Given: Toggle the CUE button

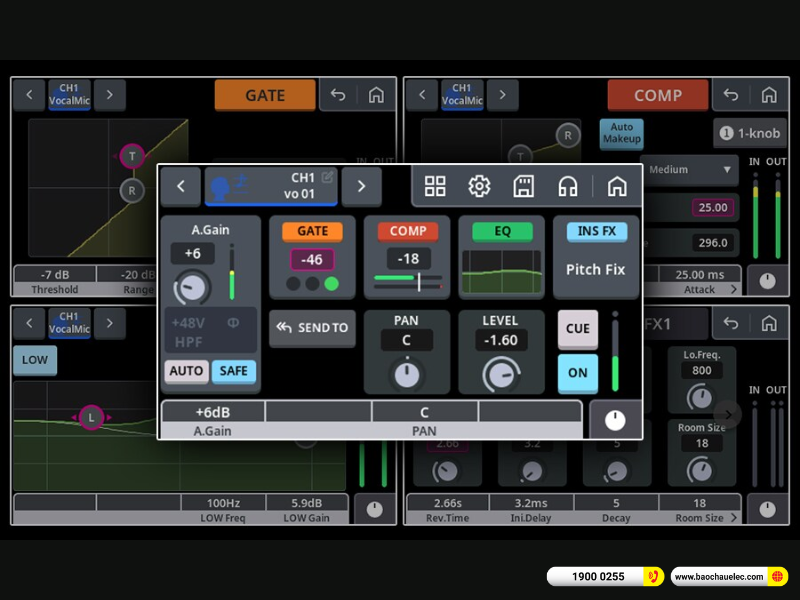Looking at the screenshot, I should [578, 329].
